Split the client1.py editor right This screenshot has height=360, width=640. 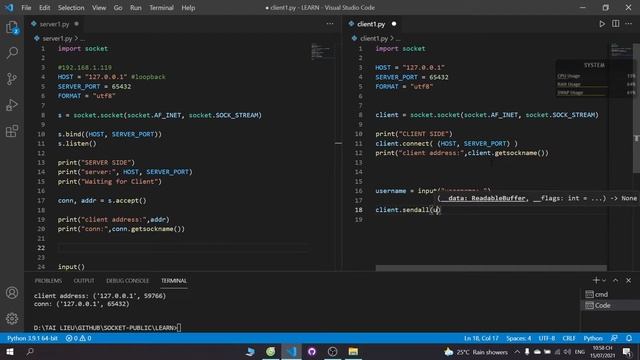[x=616, y=24]
